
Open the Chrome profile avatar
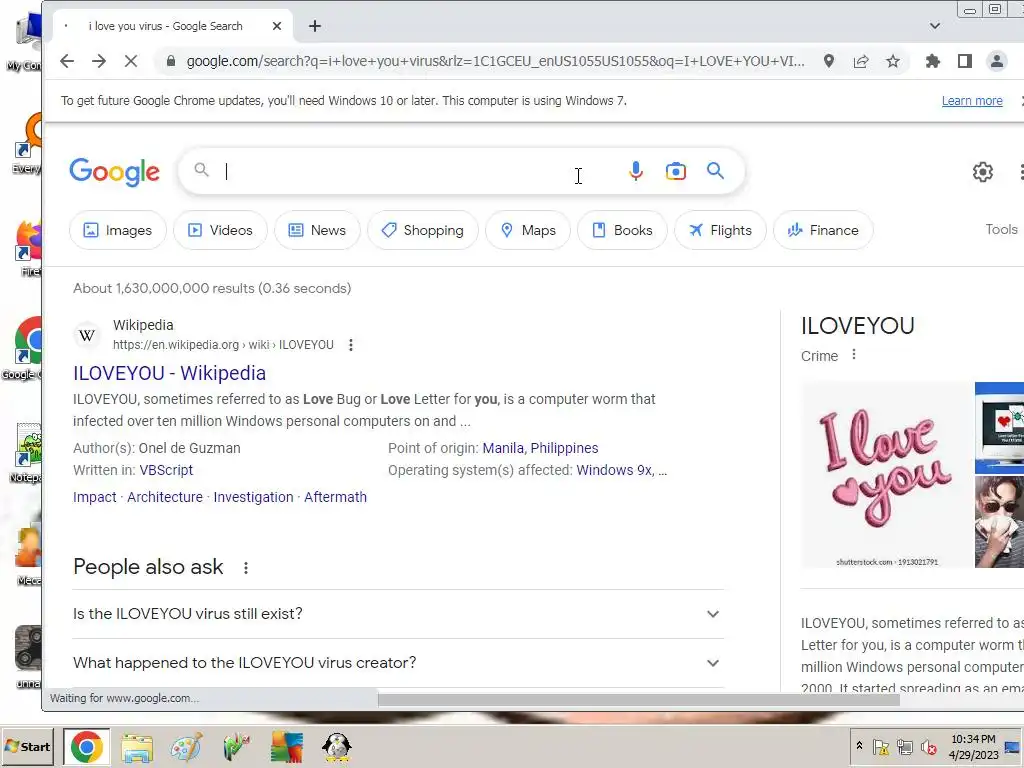pos(997,61)
